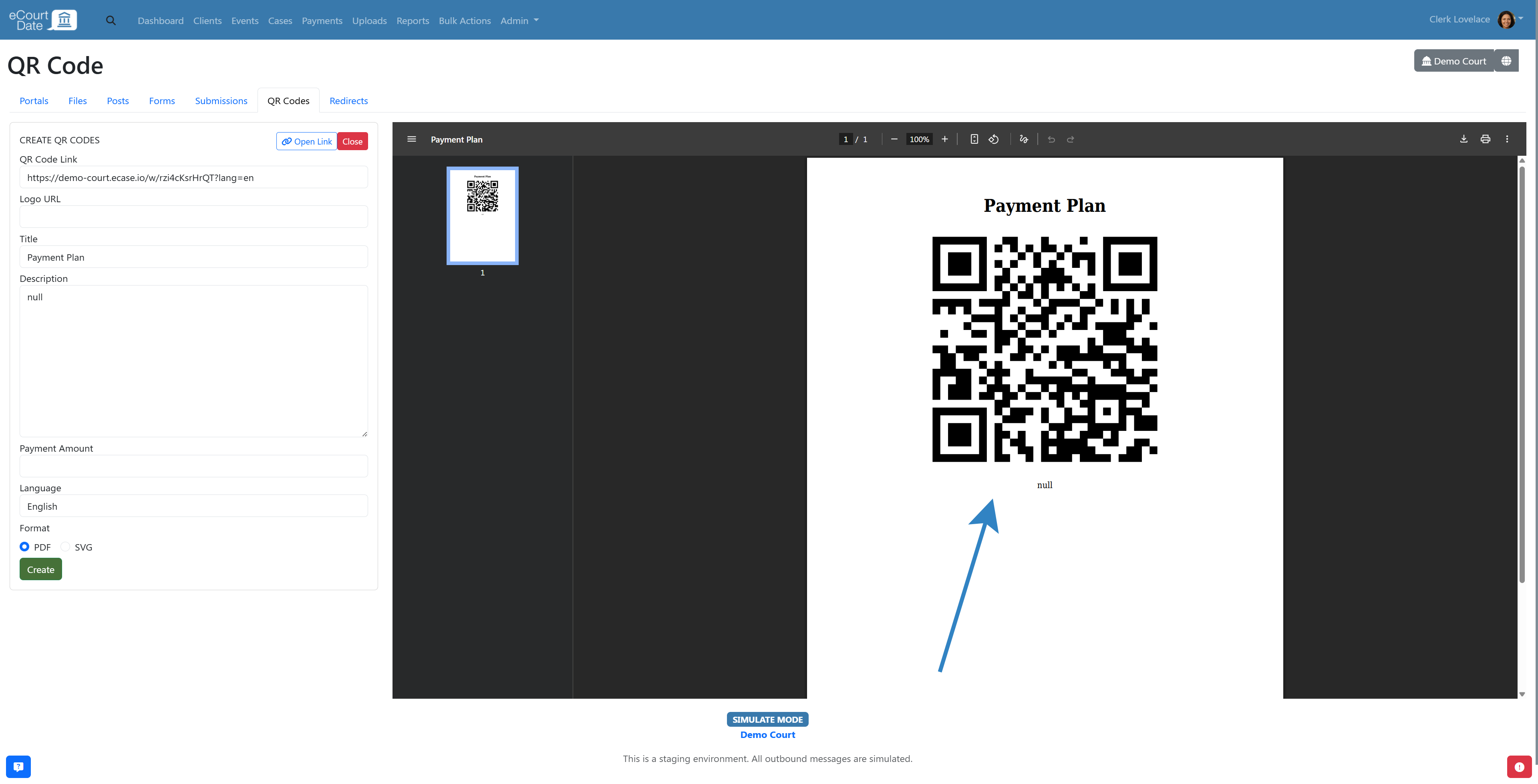Image resolution: width=1538 pixels, height=784 pixels.
Task: Open the Reports menu item
Action: (x=413, y=20)
